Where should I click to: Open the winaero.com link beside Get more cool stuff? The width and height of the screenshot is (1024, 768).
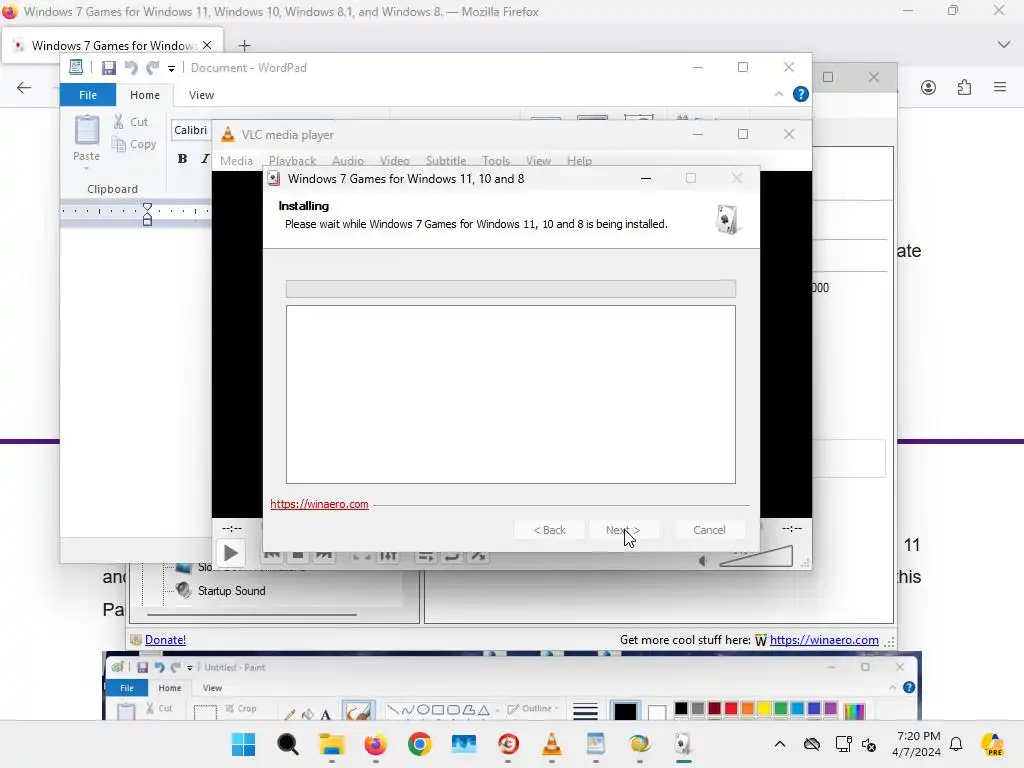coord(824,640)
